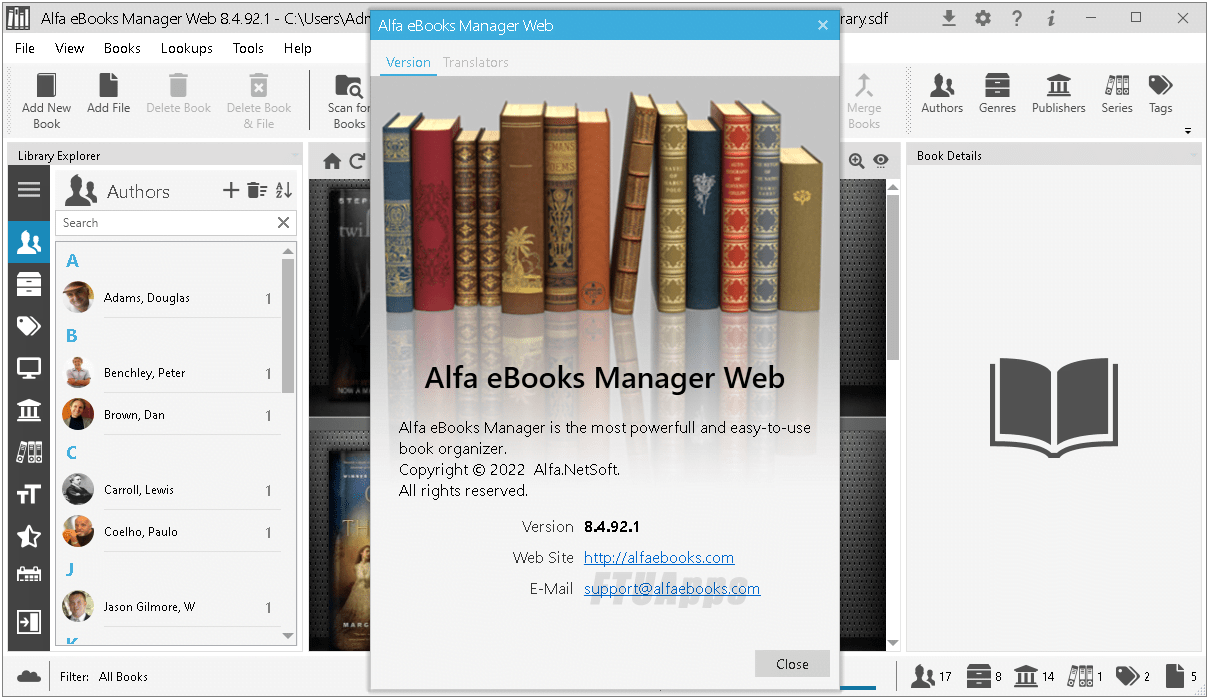Screen dimensions: 1209x699
Task: Select the monitor icon in the explorer sidebar
Action: [x=29, y=368]
